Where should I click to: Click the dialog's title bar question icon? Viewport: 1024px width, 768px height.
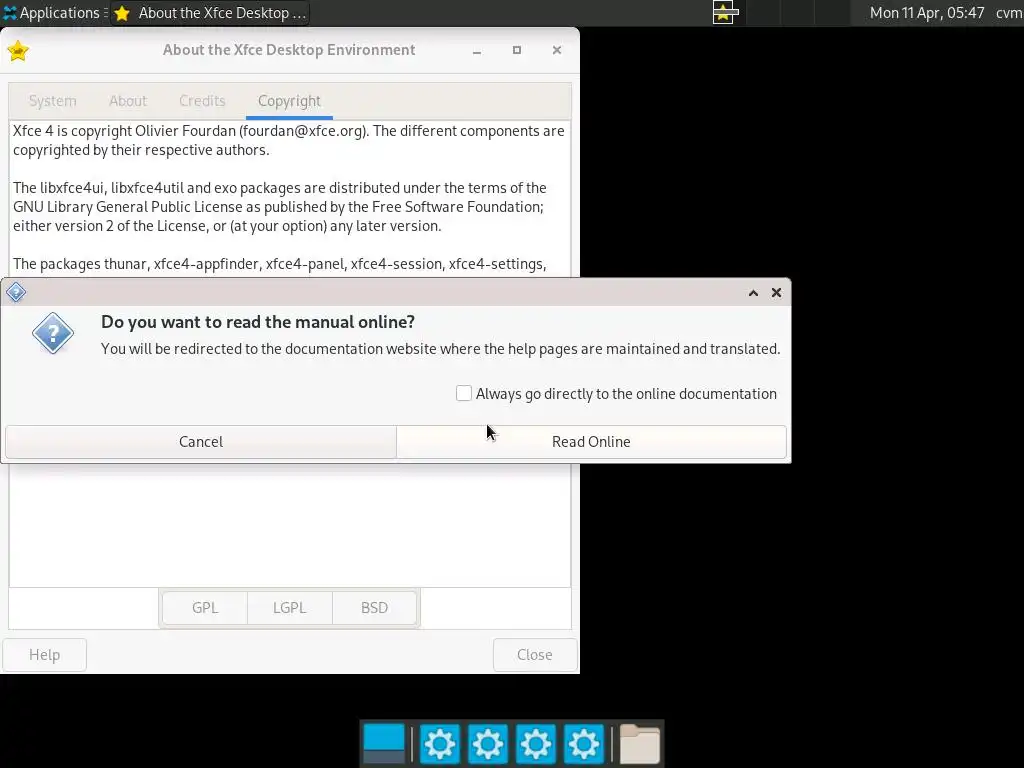point(16,292)
